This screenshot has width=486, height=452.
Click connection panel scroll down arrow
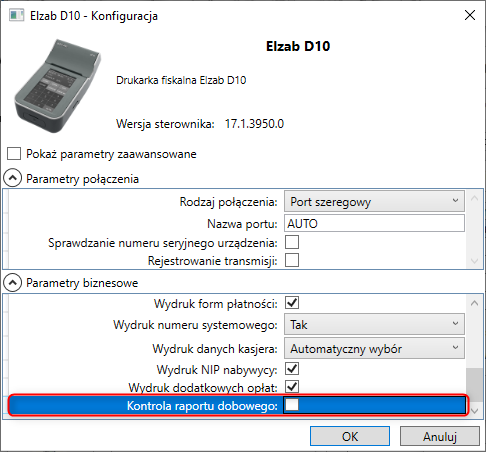(475, 261)
